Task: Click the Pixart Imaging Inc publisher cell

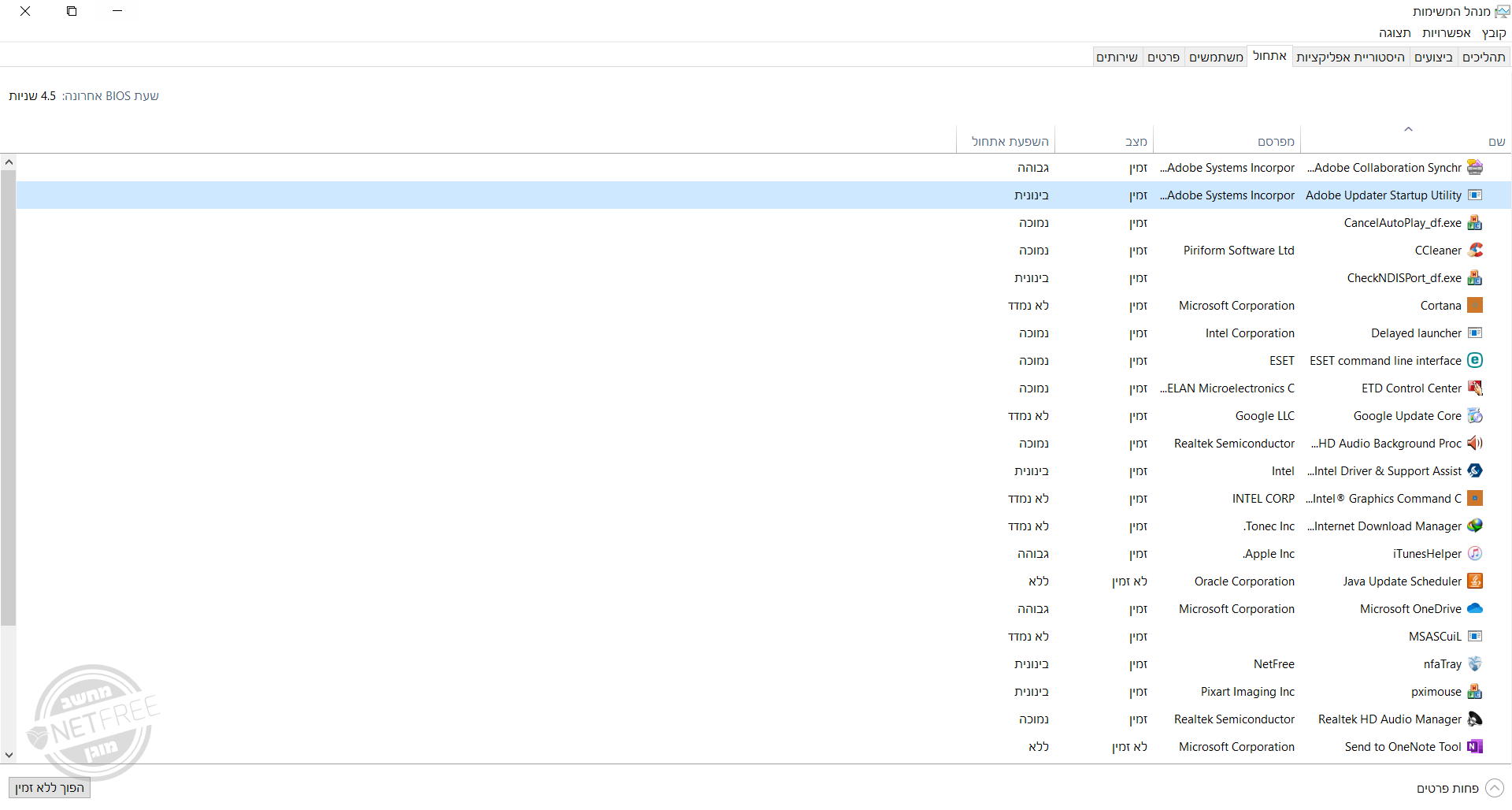Action: click(x=1247, y=692)
